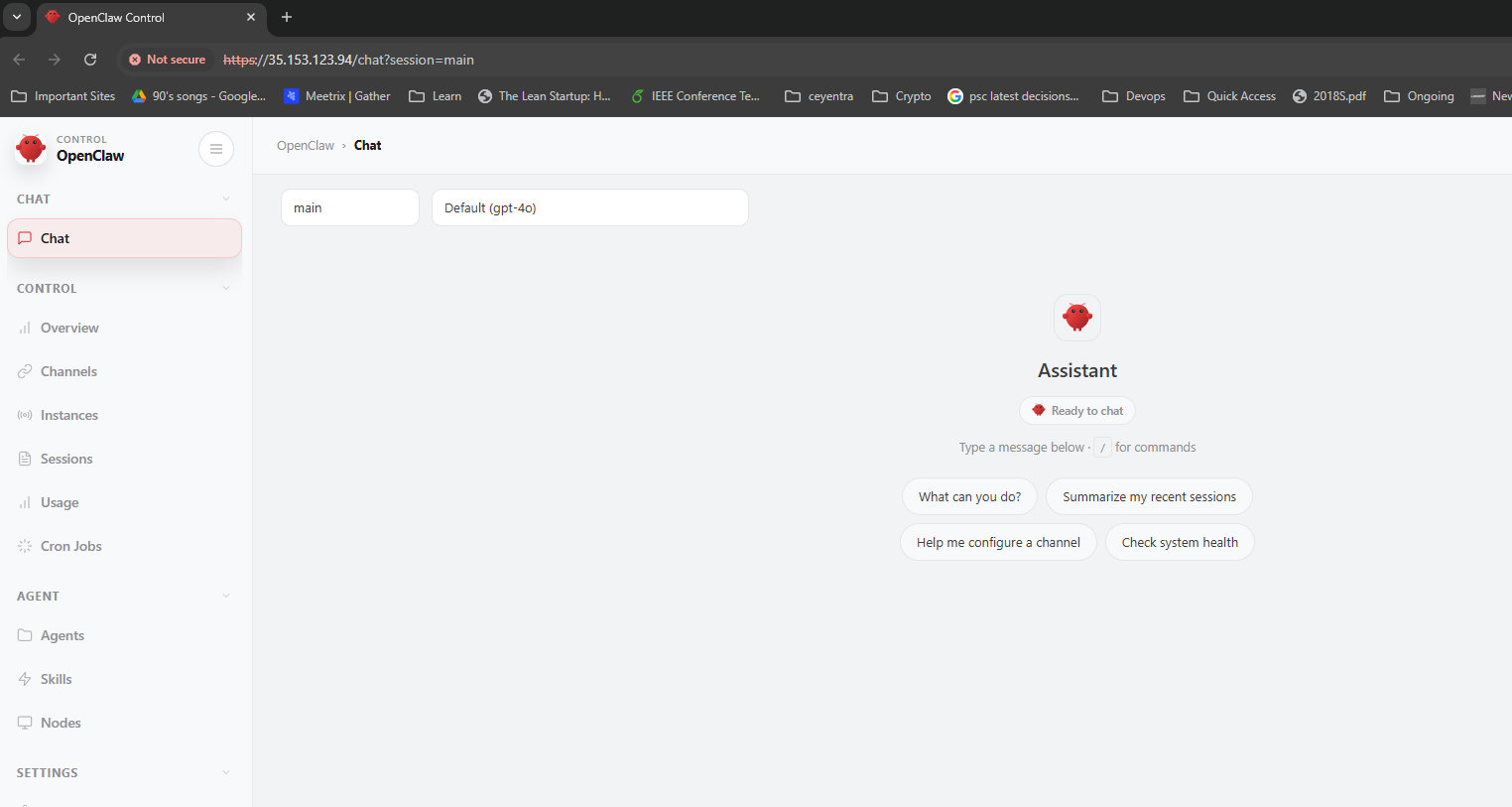Click the "What can you do?" suggestion
The image size is (1512, 807).
tap(969, 497)
